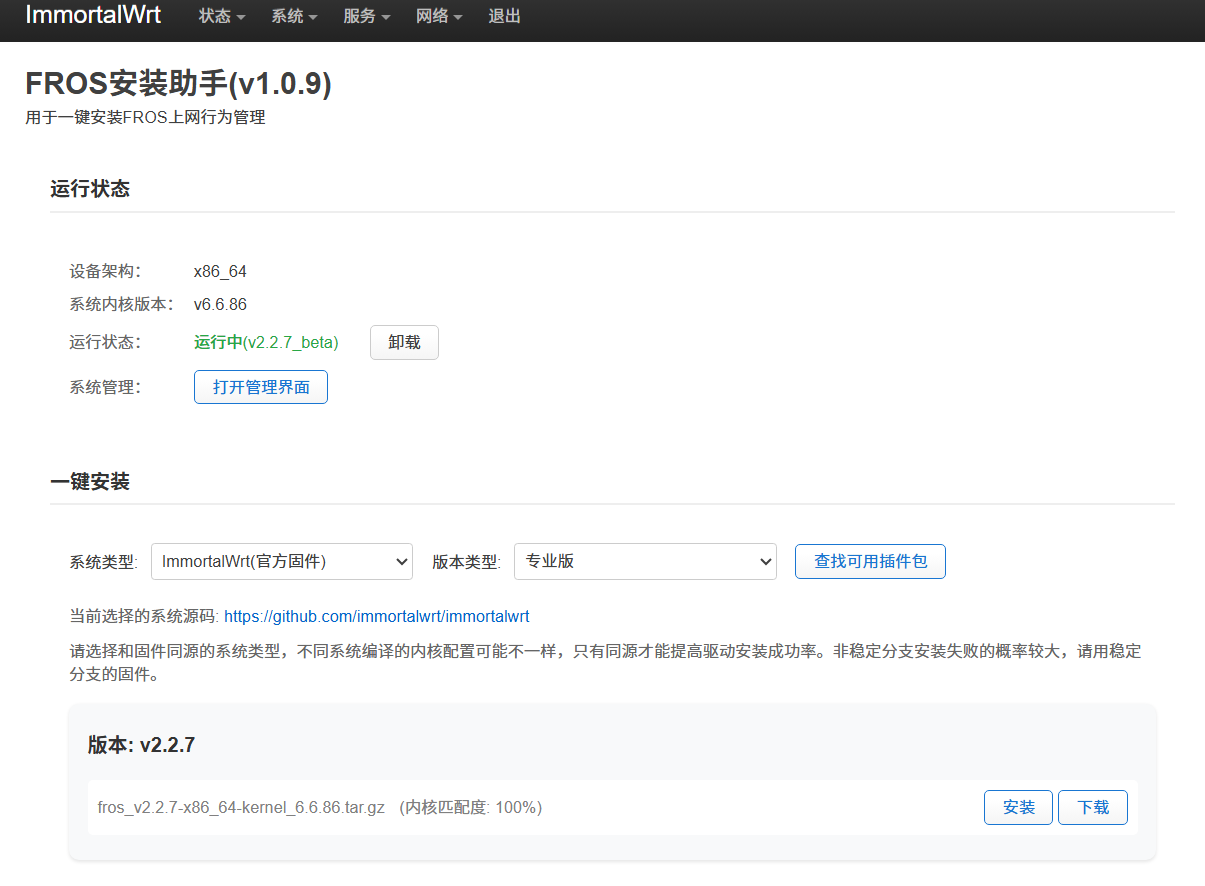Click the filename fros_v2.2.7-x86_64-kernel_6.6.86.tar.gz
Viewport: 1205px width, 886px height.
click(x=241, y=807)
